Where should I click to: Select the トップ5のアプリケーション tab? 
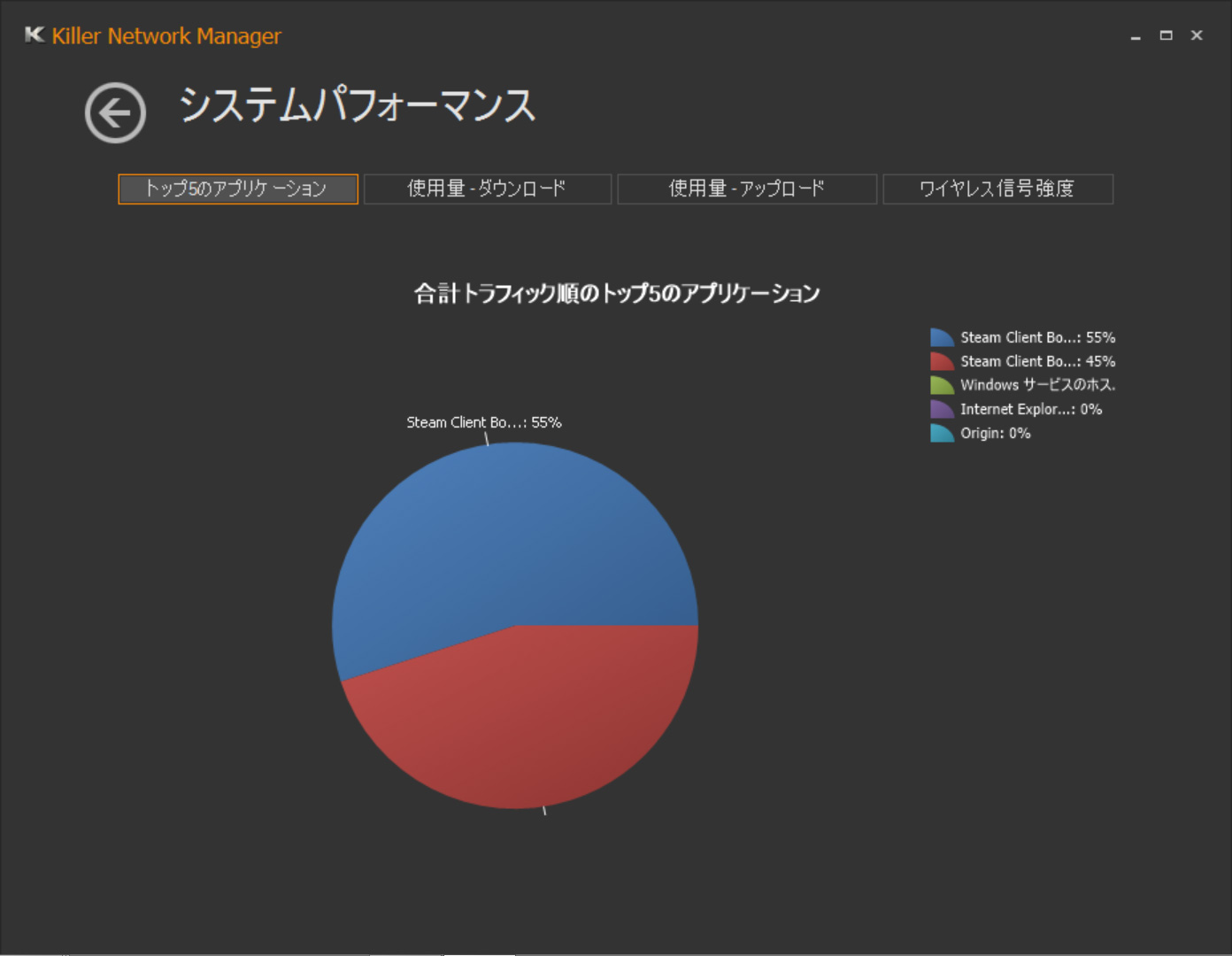point(238,189)
